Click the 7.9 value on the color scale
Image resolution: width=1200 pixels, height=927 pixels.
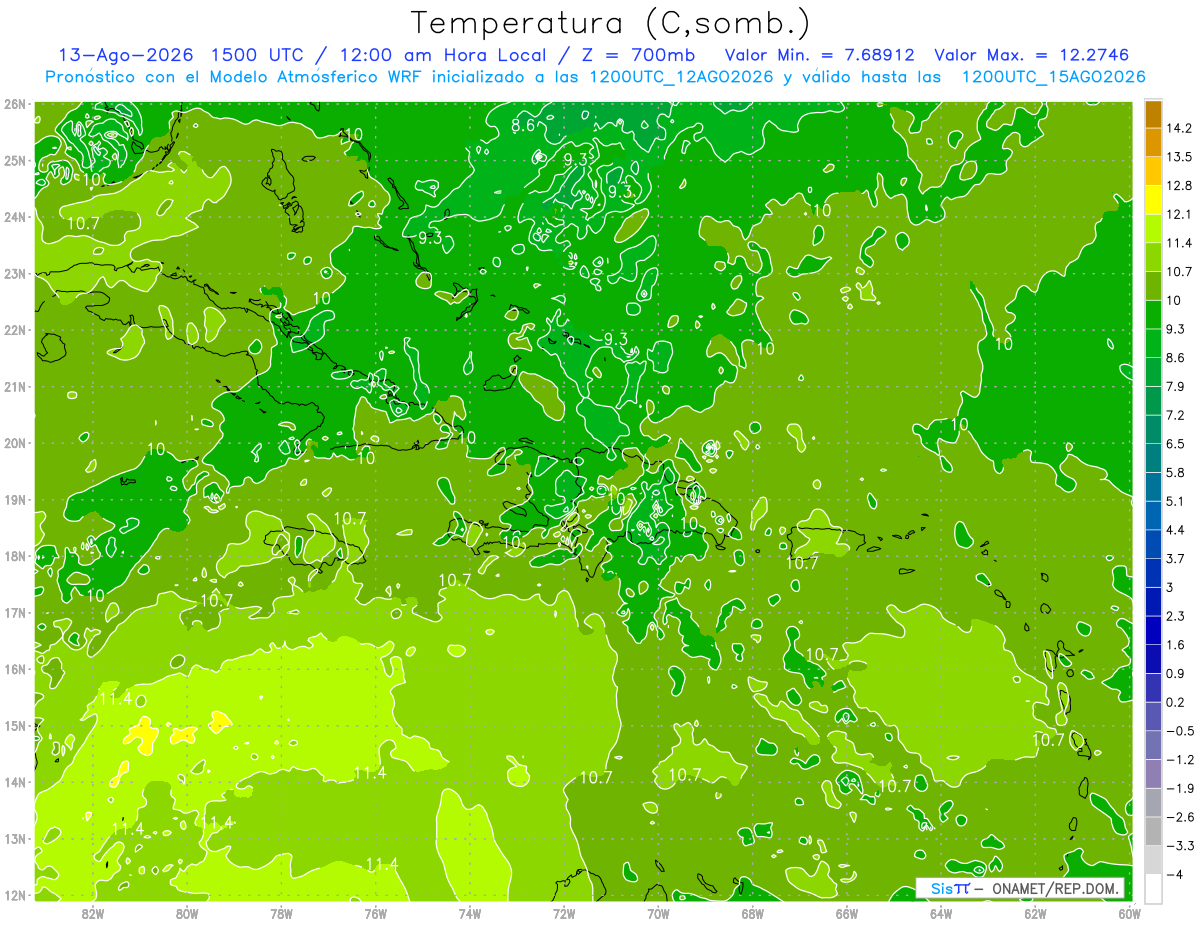[1176, 386]
